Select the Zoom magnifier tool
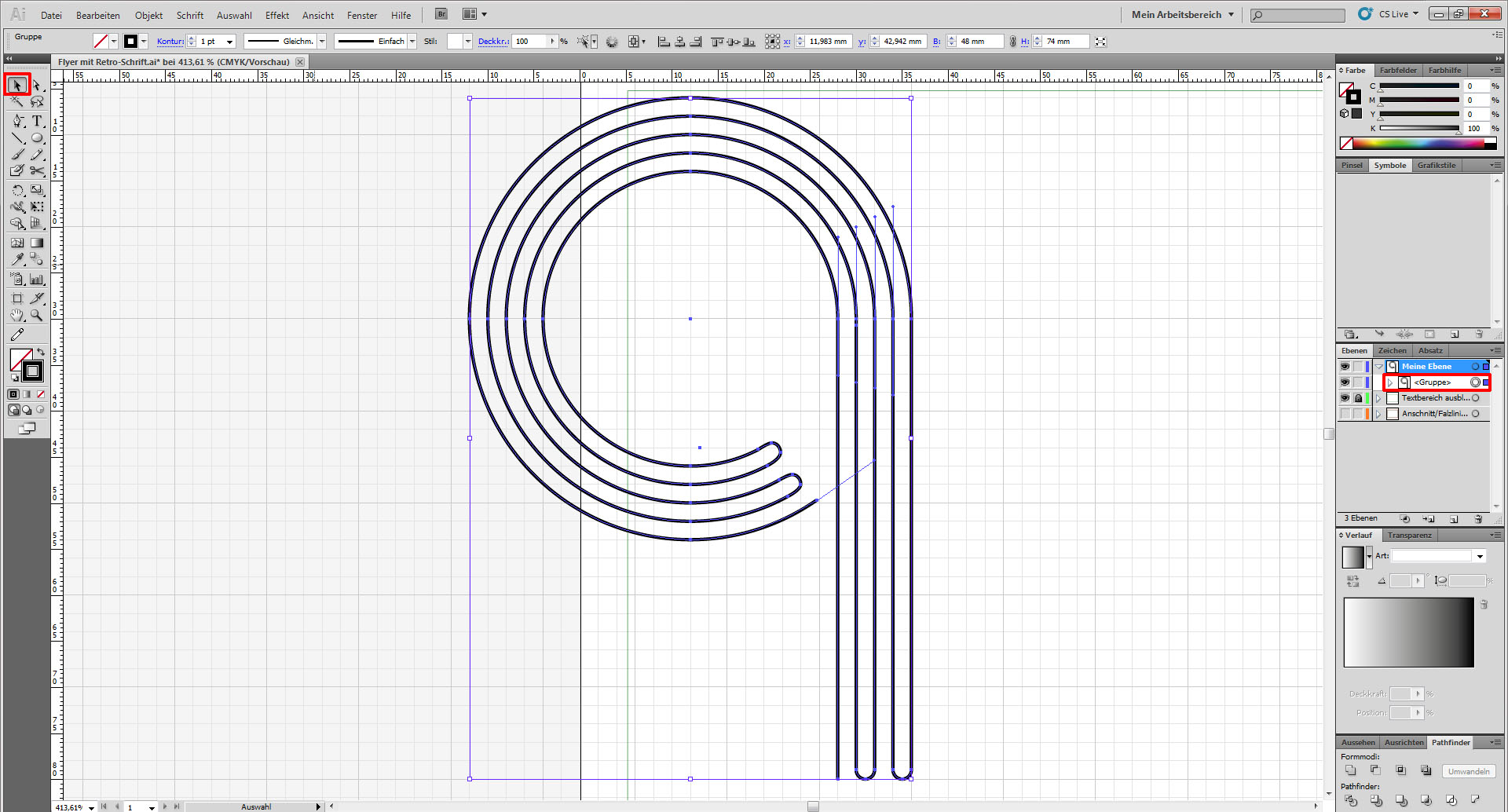 point(37,316)
